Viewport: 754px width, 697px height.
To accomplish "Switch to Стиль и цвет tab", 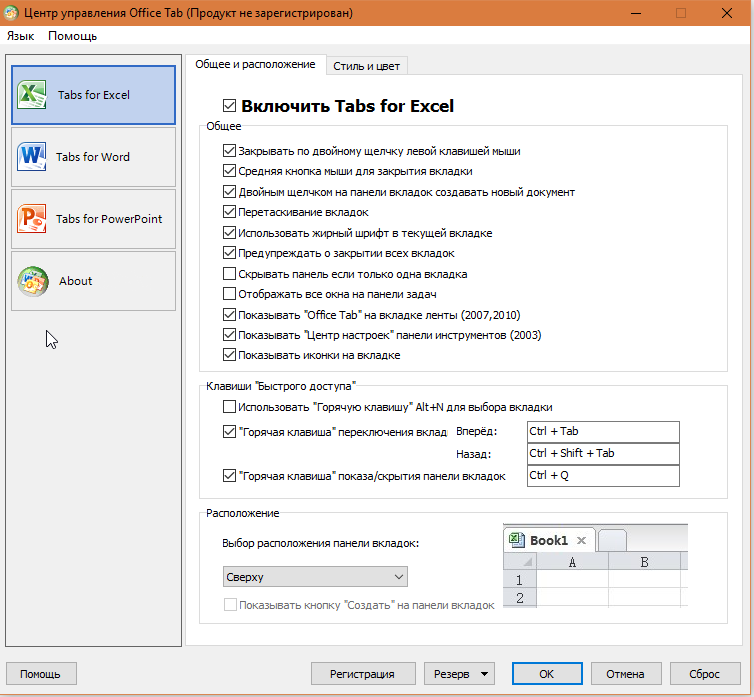I will (366, 66).
